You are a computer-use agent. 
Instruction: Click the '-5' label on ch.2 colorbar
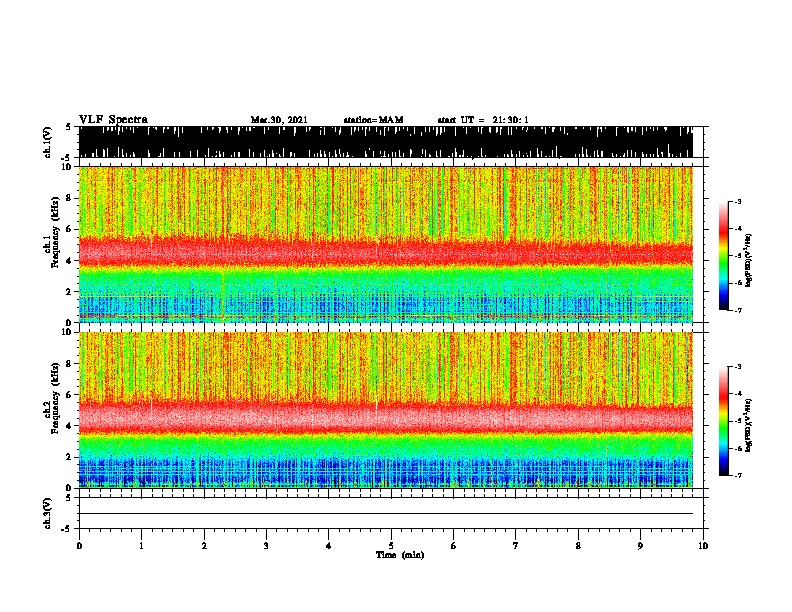pos(737,421)
